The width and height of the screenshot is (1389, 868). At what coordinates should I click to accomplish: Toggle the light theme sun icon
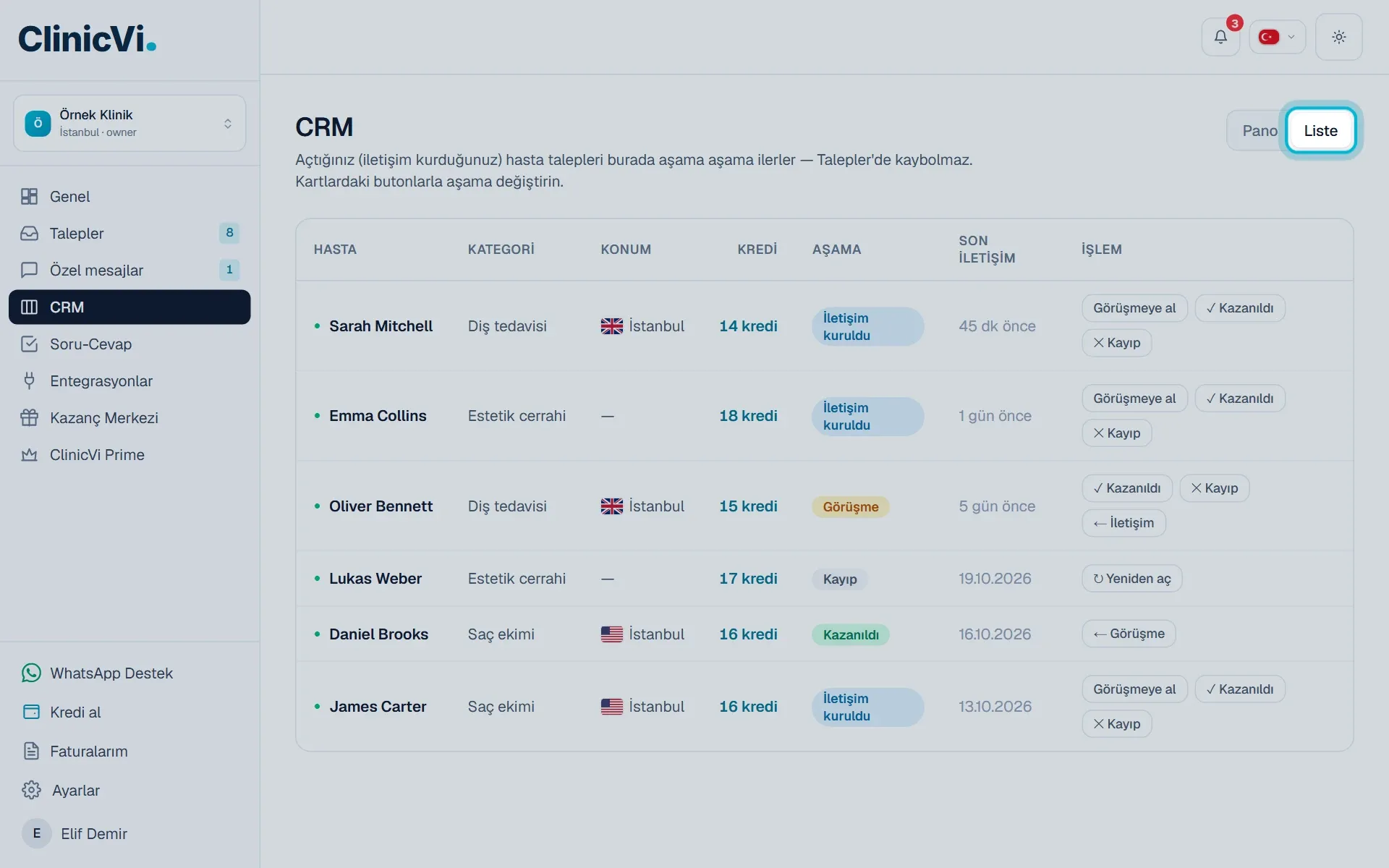click(x=1338, y=37)
